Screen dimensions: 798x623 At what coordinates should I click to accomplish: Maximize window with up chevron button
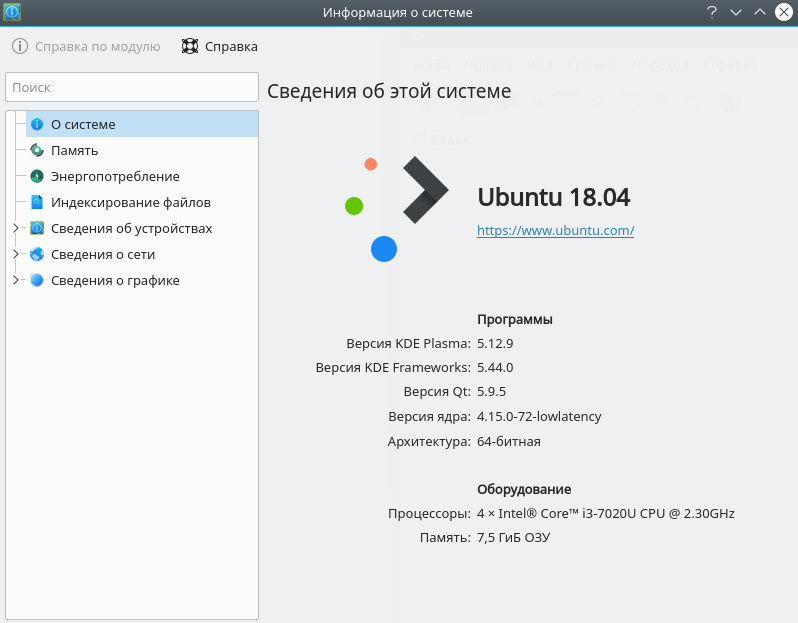pos(760,12)
